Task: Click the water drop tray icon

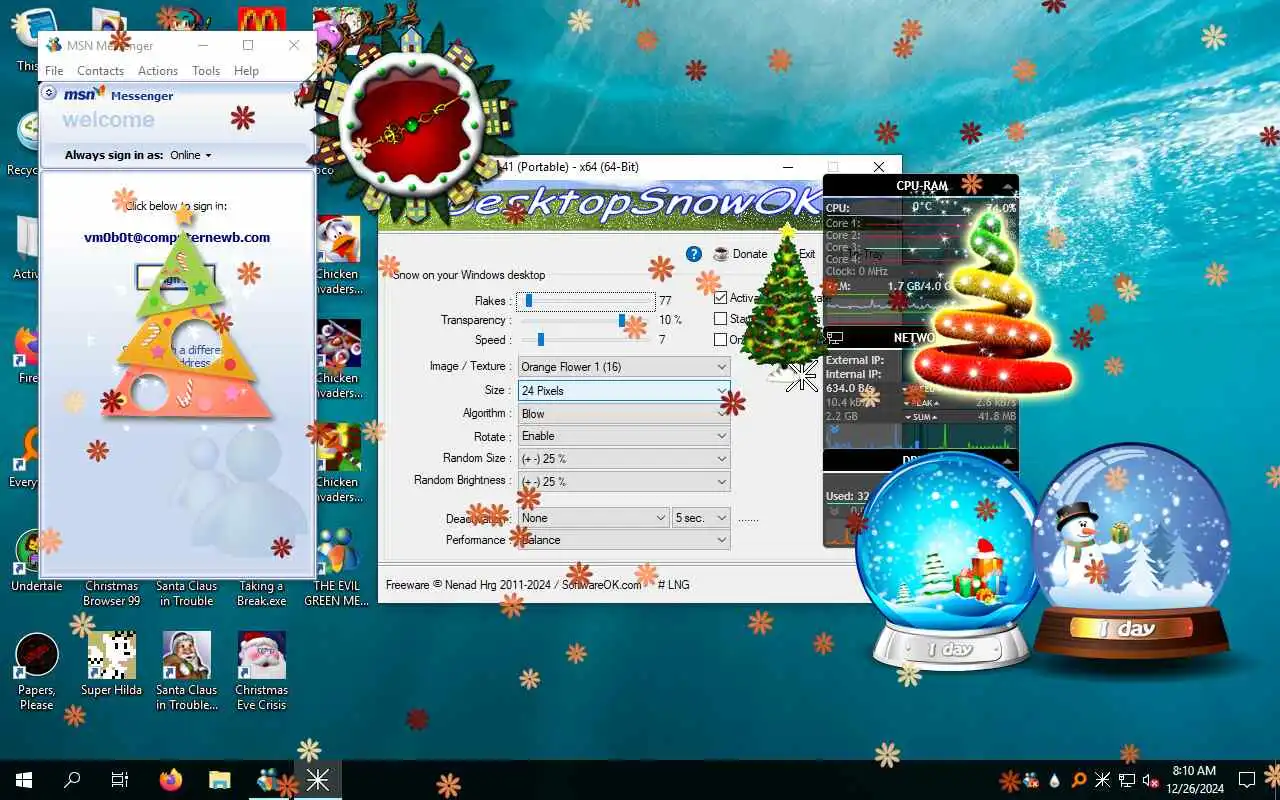Action: pyautogui.click(x=1055, y=780)
